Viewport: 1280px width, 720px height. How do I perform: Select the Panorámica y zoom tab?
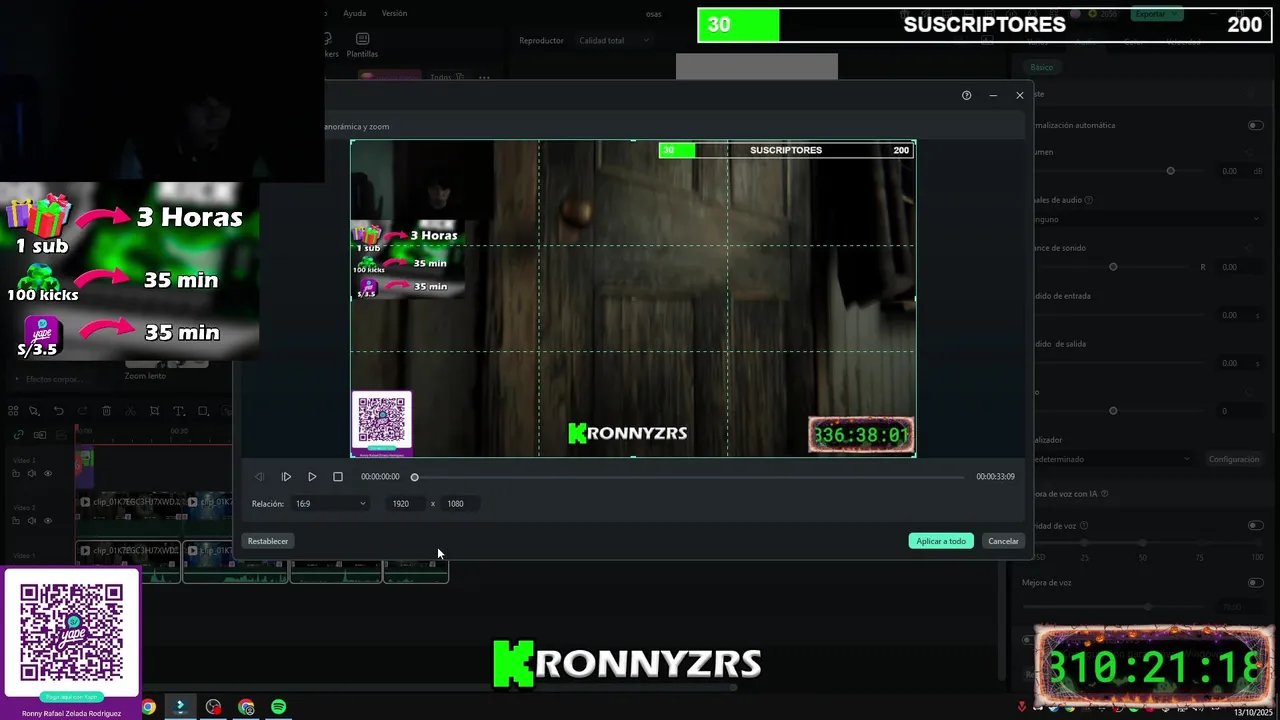357,127
